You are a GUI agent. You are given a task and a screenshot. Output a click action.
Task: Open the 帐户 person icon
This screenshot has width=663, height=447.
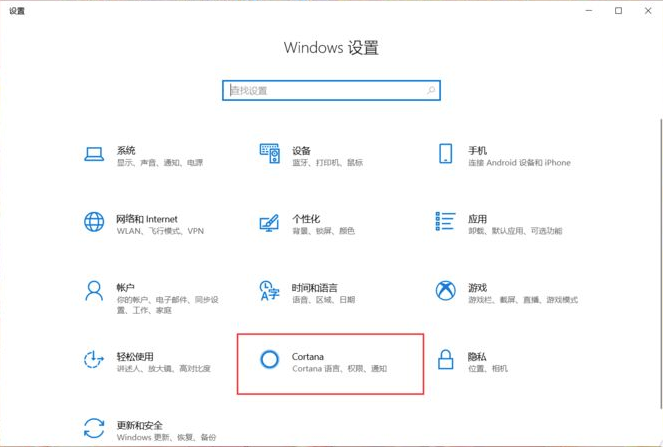pyautogui.click(x=94, y=291)
